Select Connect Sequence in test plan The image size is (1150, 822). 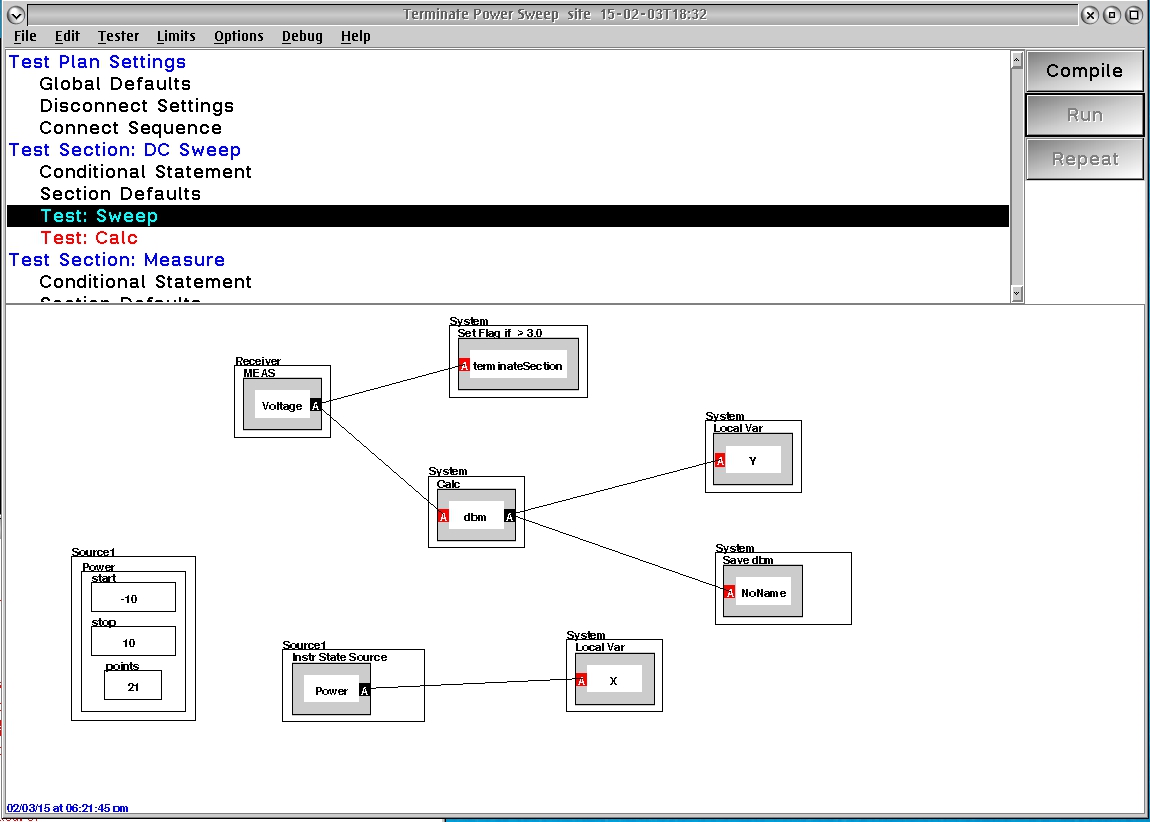point(131,128)
